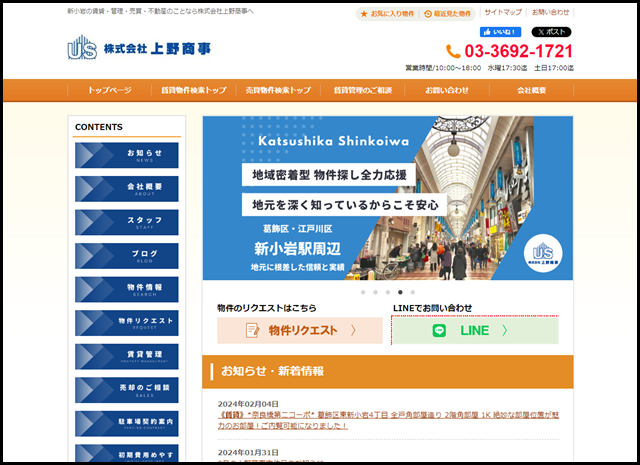Click the chevron arrow on LINE button
The image size is (640, 465).
point(505,330)
